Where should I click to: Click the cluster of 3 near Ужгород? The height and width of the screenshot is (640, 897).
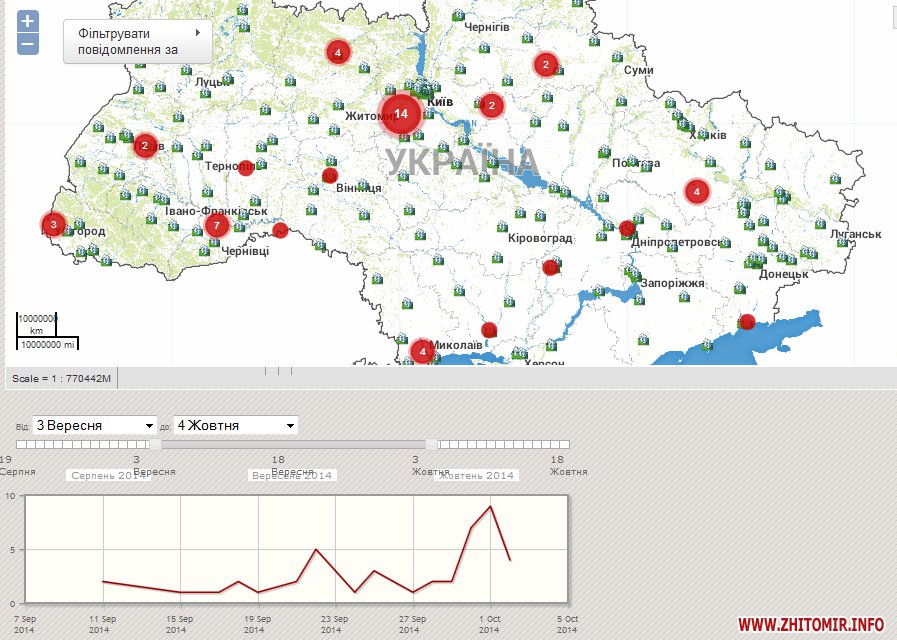(x=54, y=224)
